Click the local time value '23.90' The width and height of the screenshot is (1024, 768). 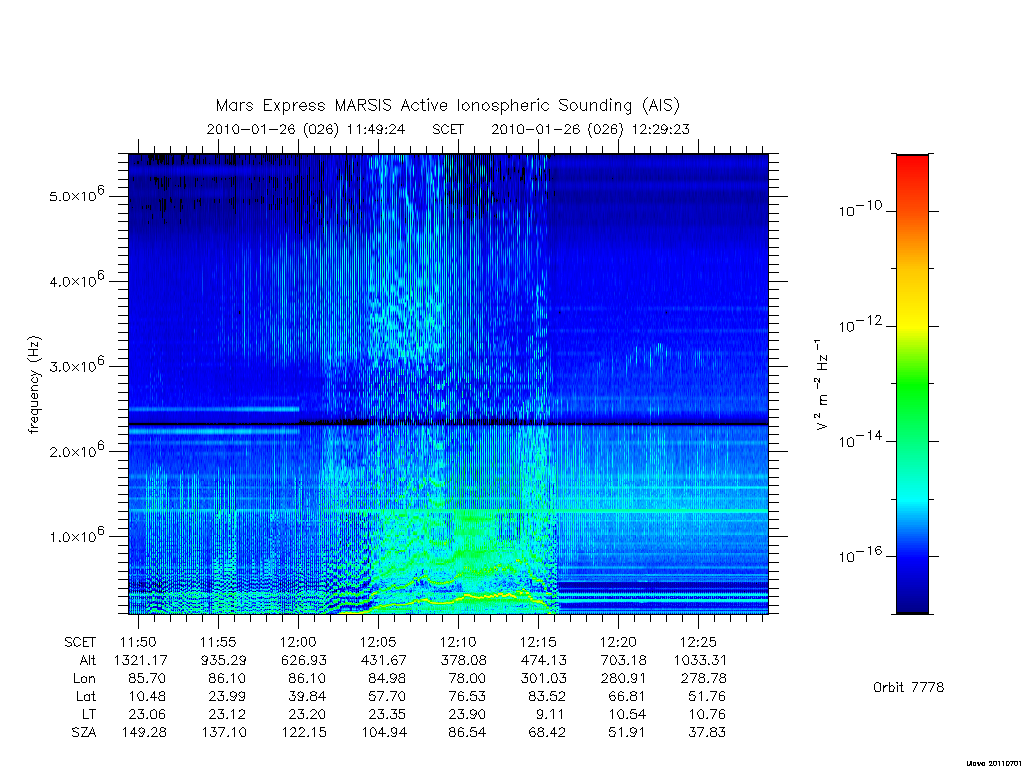(x=468, y=714)
